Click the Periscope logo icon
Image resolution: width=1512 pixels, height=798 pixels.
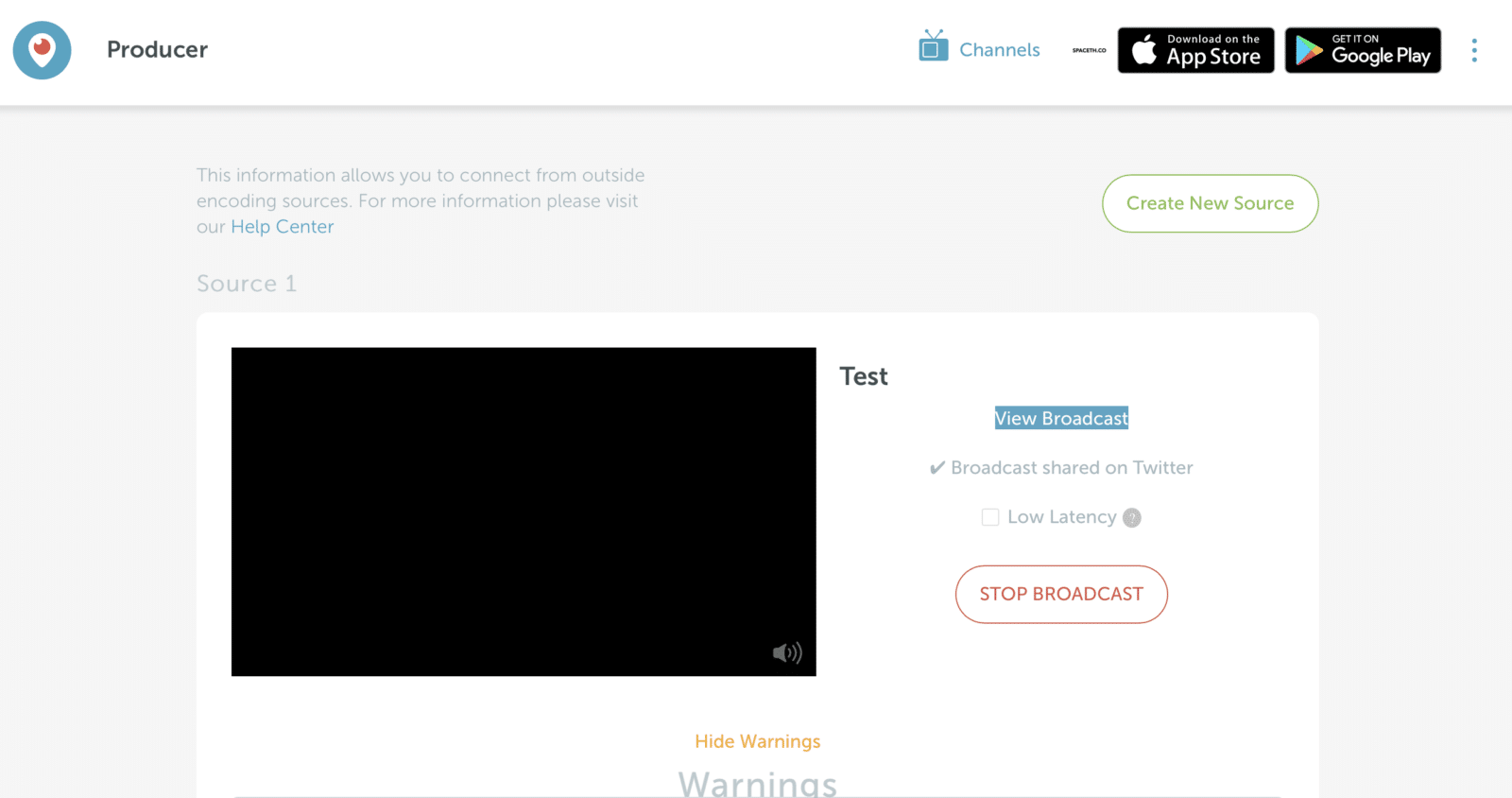tap(42, 50)
